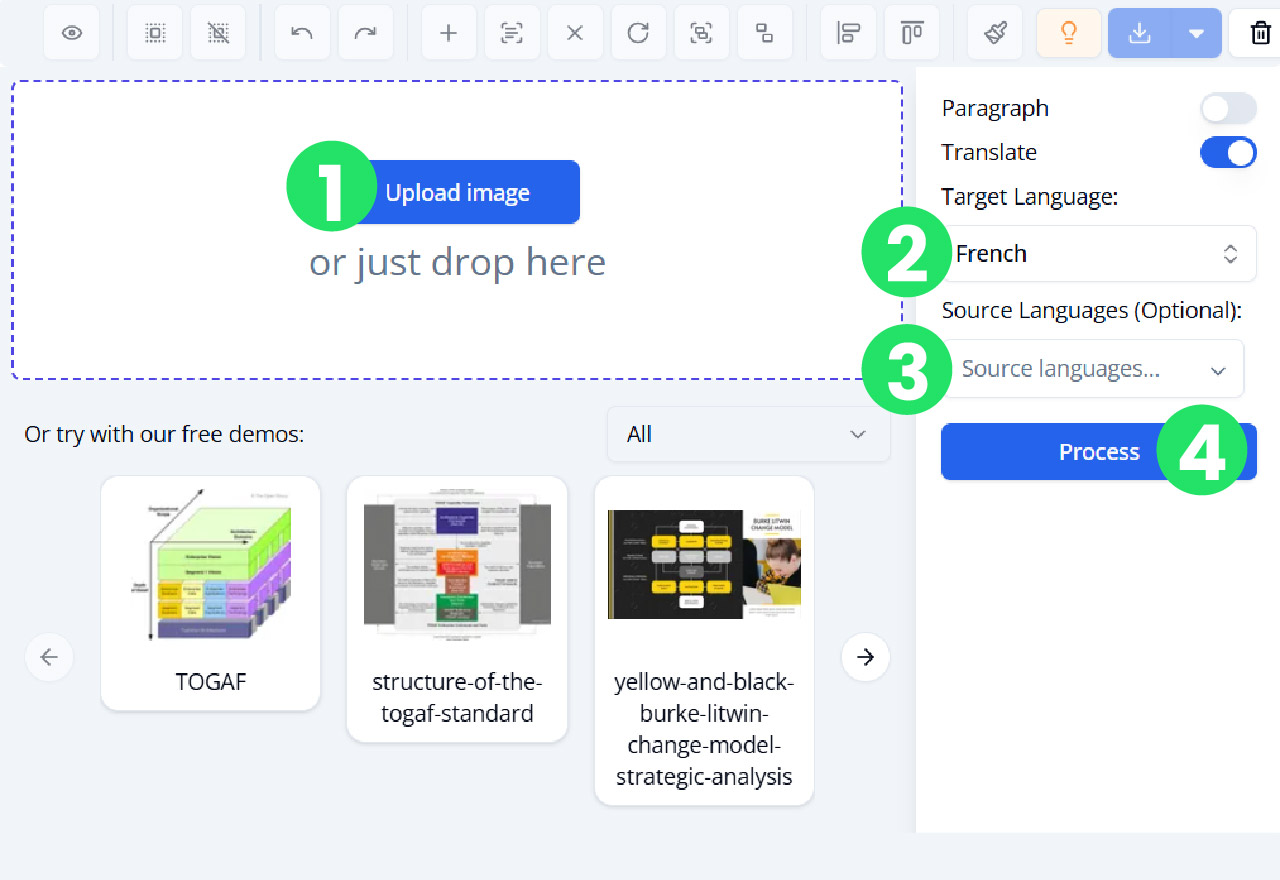Screen dimensions: 1280x880
Task: Refresh translation with the circular arrow icon
Action: click(638, 32)
